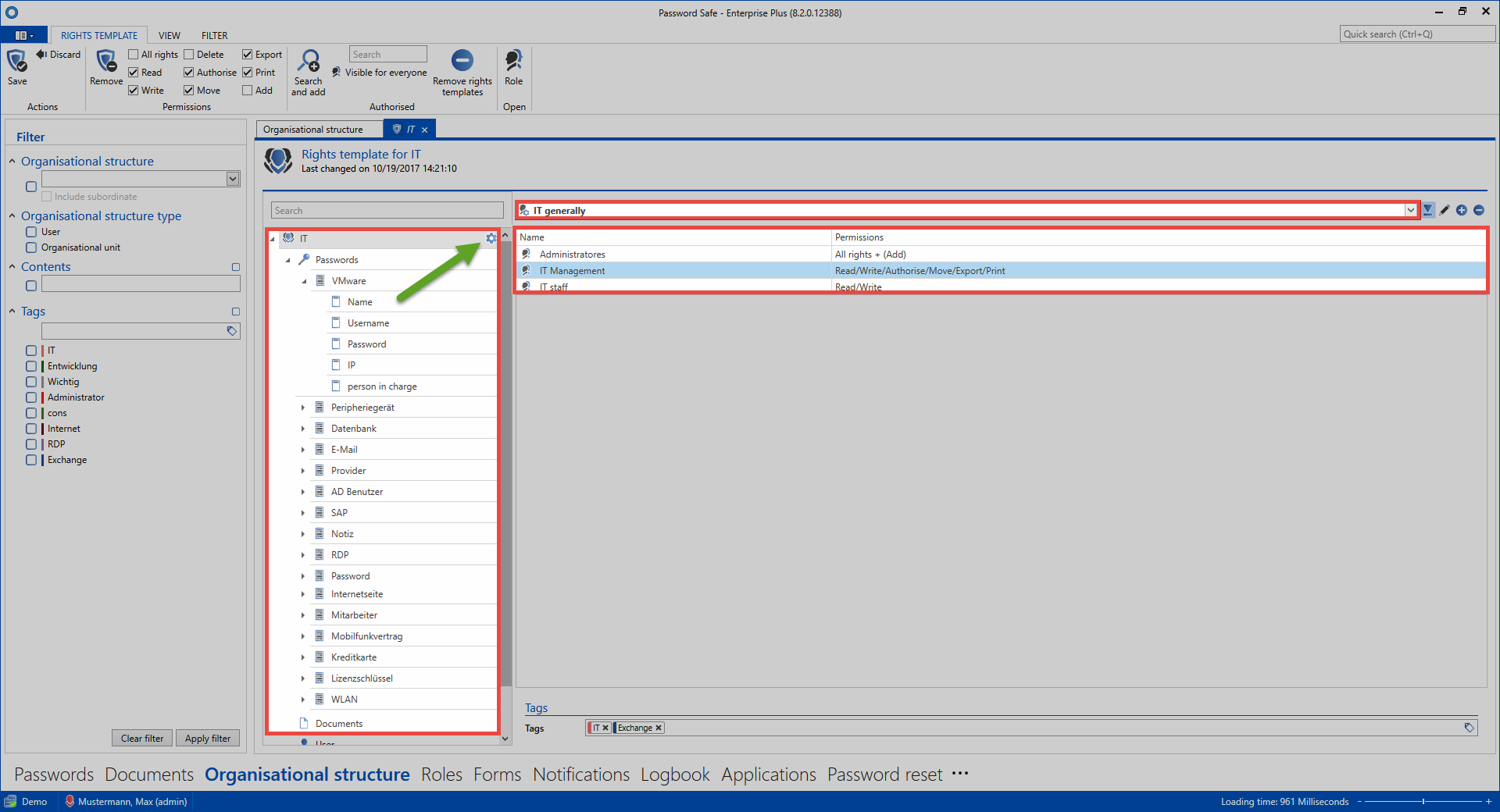Expand the WLAN tree node
Viewport: 1500px width, 812px height.
click(303, 700)
